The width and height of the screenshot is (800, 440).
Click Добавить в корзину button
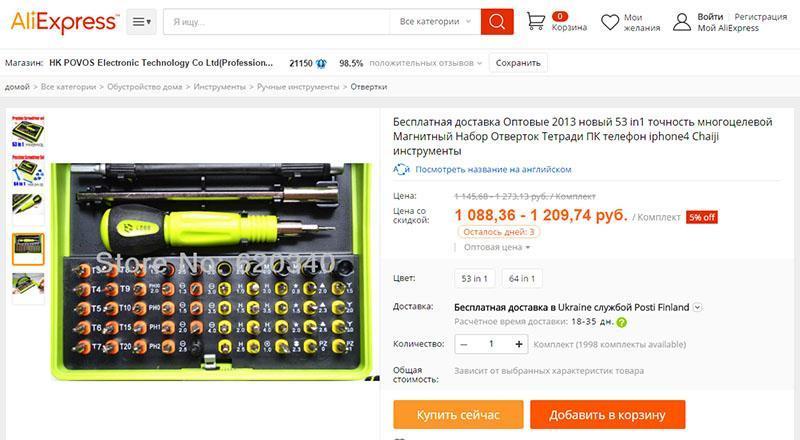click(x=607, y=414)
